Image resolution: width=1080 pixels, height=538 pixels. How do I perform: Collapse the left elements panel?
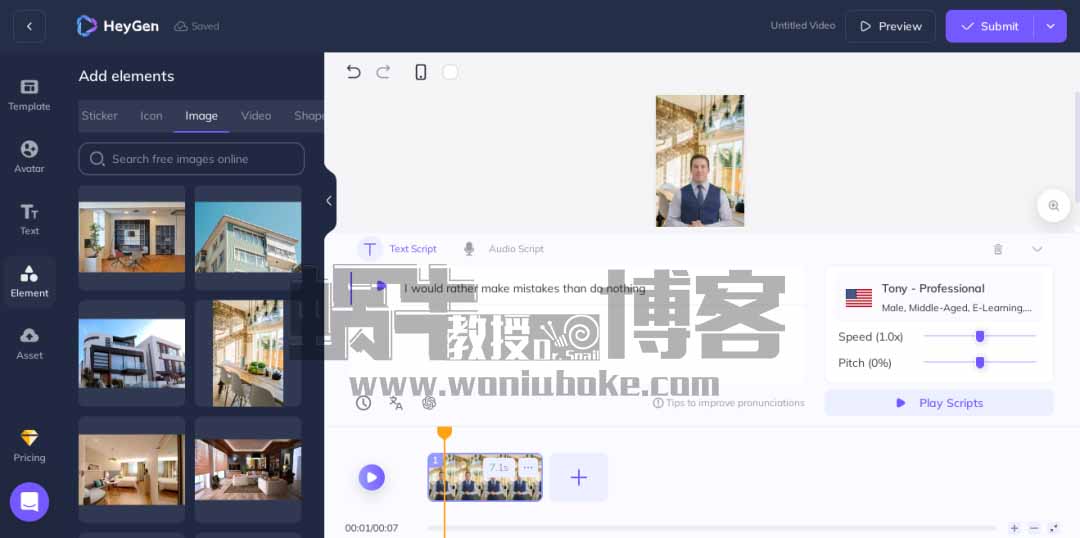(x=329, y=200)
